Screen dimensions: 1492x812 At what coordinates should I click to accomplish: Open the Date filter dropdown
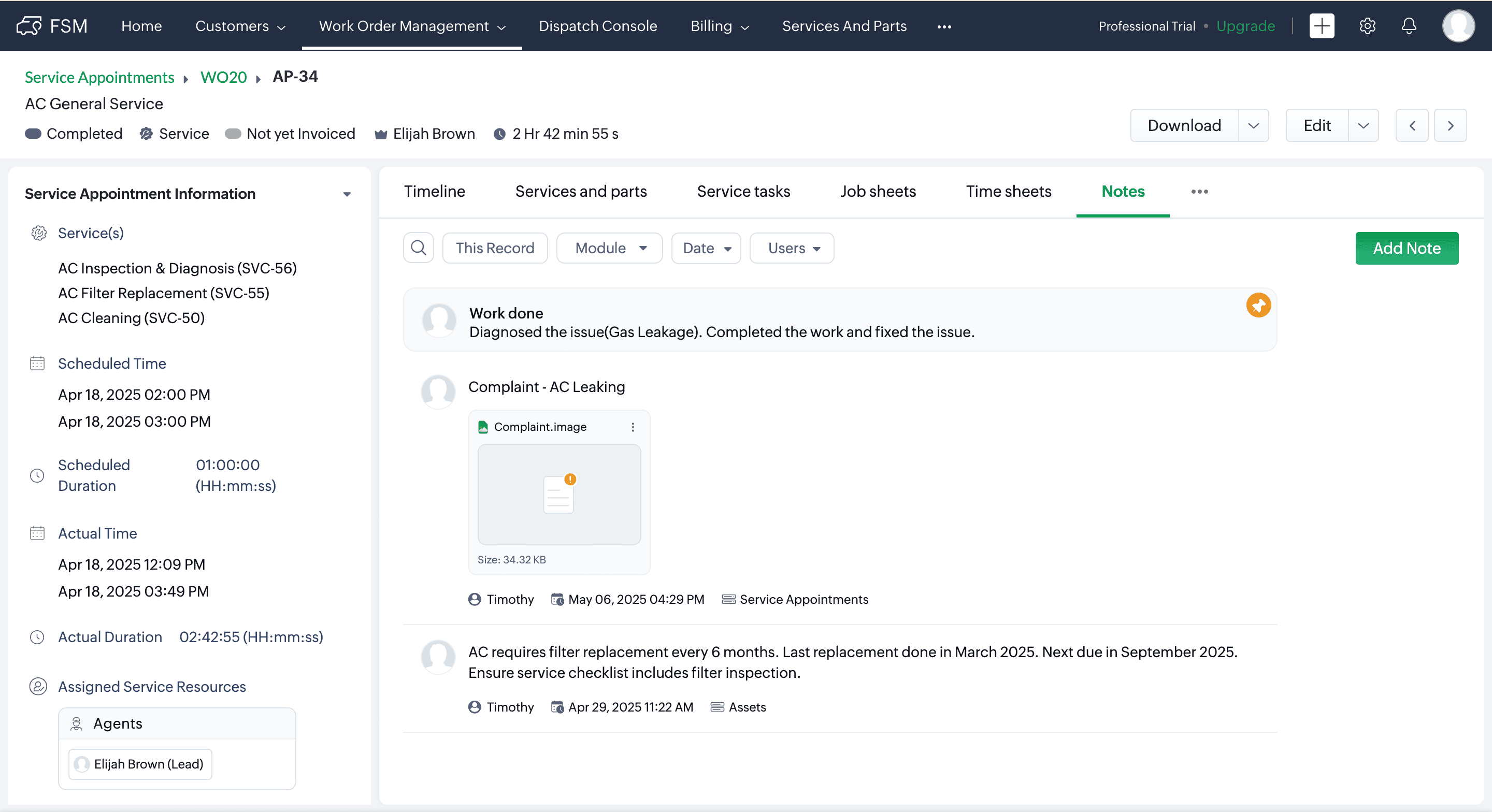click(706, 248)
